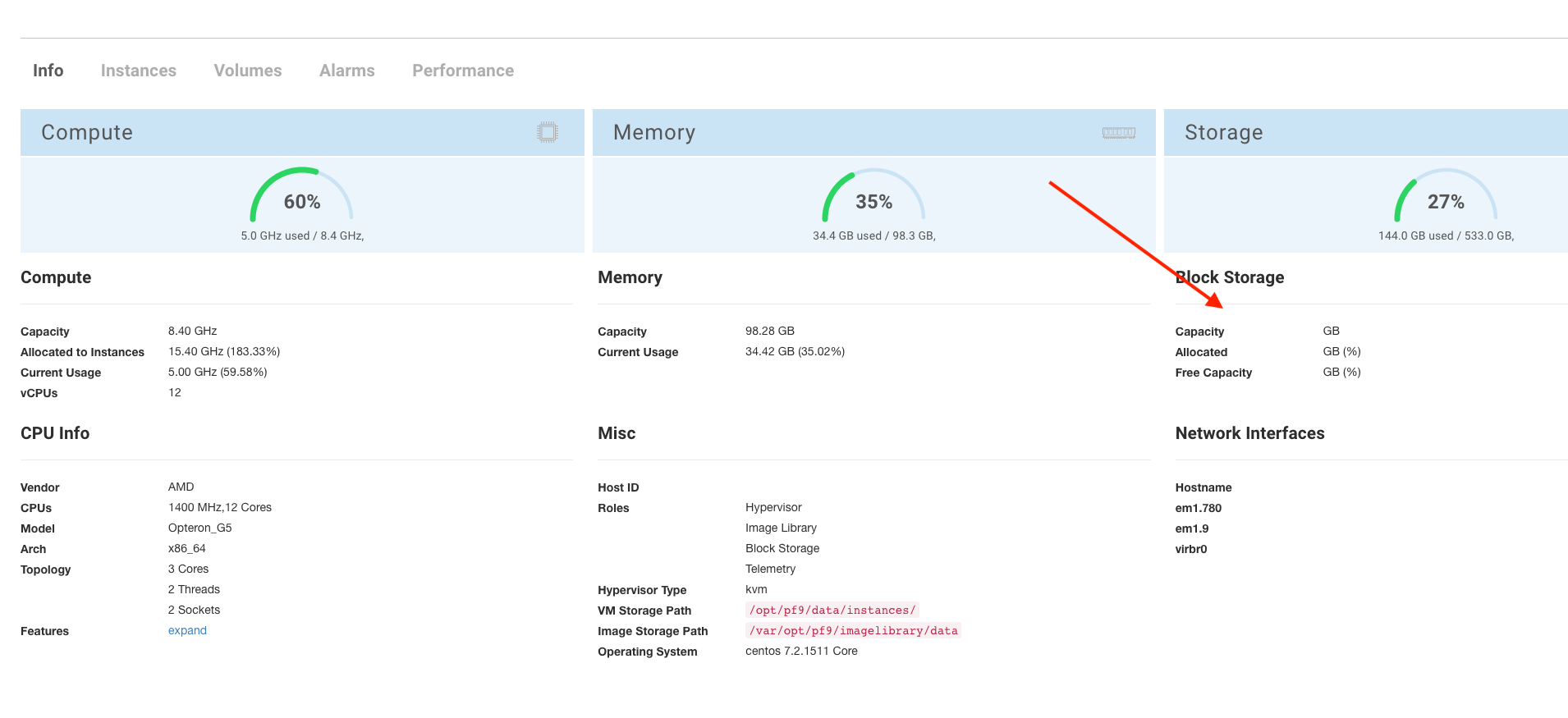Click the CPU Info section heading
Viewport: 1568px width, 718px height.
[55, 433]
